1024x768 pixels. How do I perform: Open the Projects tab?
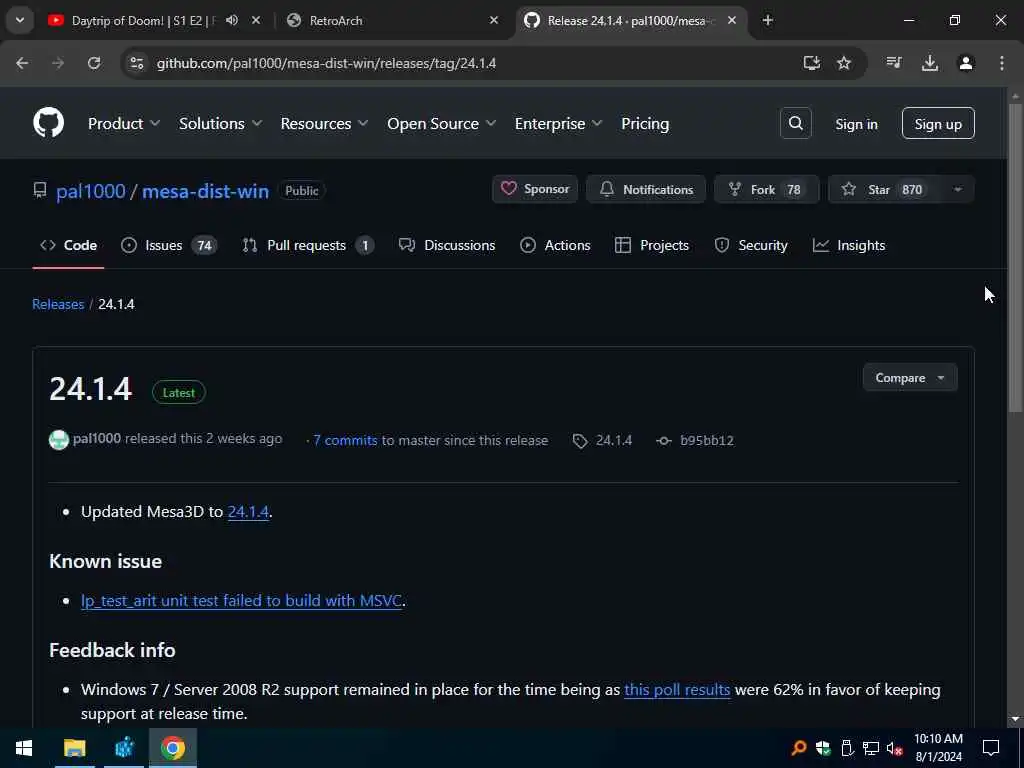point(652,245)
